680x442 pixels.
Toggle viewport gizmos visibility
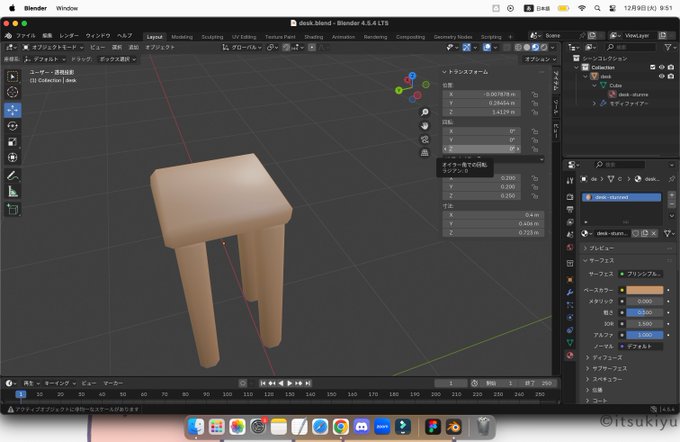pyautogui.click(x=467, y=47)
